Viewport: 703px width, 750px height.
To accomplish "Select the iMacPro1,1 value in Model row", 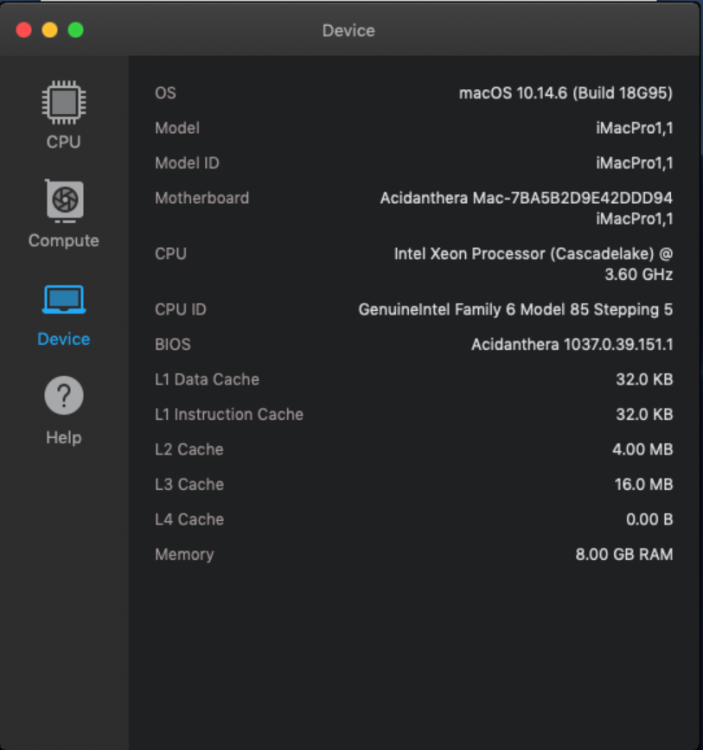I will (x=635, y=128).
